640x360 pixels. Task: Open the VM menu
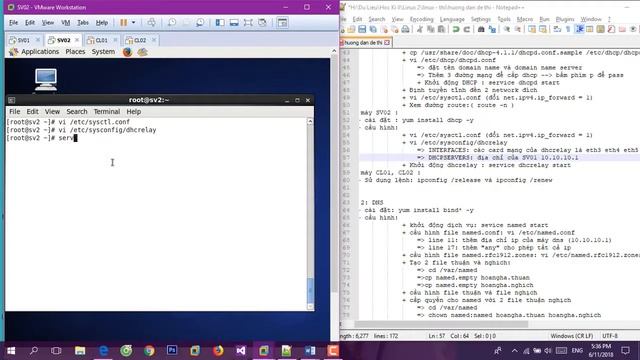[x=66, y=22]
